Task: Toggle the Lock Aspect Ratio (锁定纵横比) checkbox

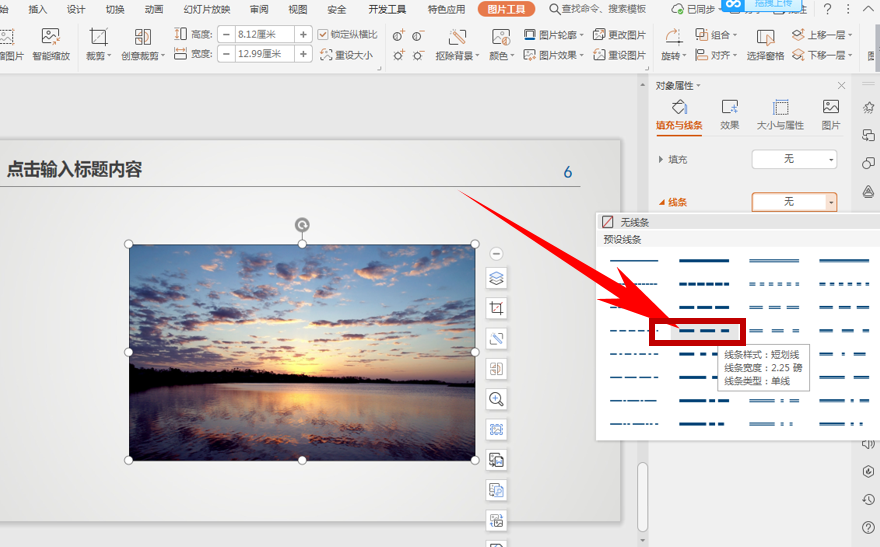Action: pyautogui.click(x=323, y=35)
